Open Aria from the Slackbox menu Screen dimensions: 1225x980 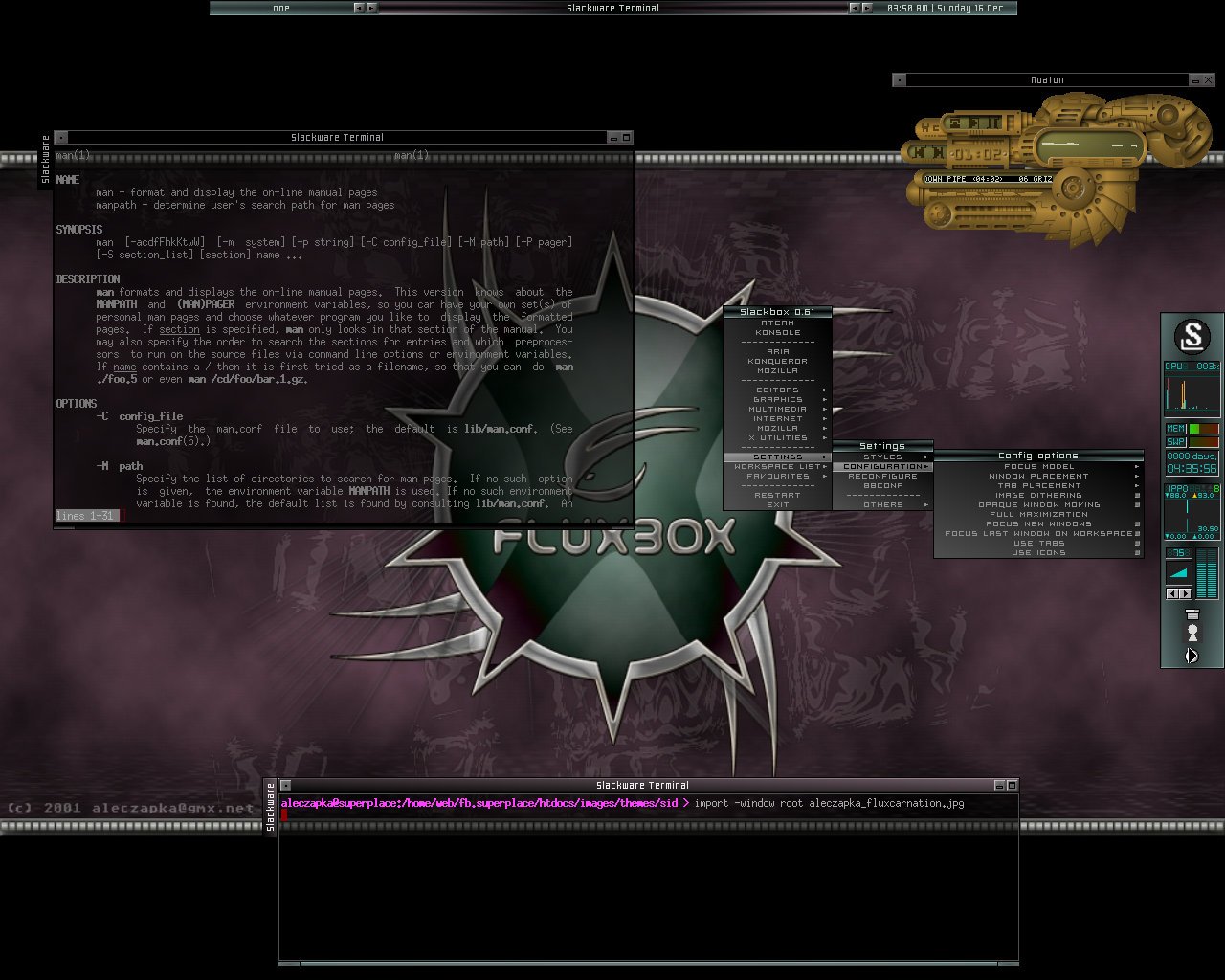point(777,351)
